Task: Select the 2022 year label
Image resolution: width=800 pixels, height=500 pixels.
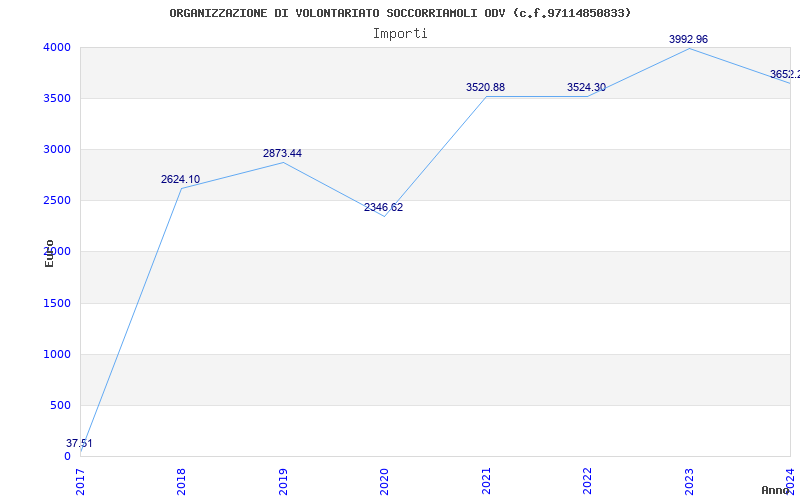Action: click(587, 480)
